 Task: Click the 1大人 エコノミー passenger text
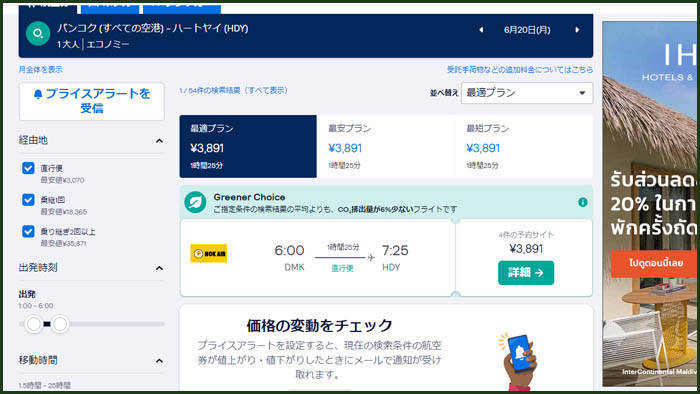(x=93, y=44)
